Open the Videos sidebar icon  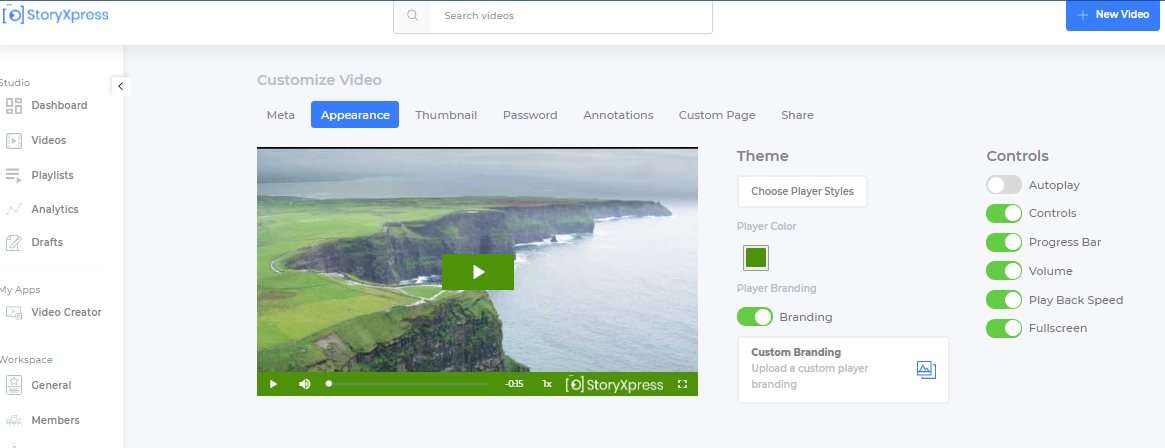(x=14, y=140)
